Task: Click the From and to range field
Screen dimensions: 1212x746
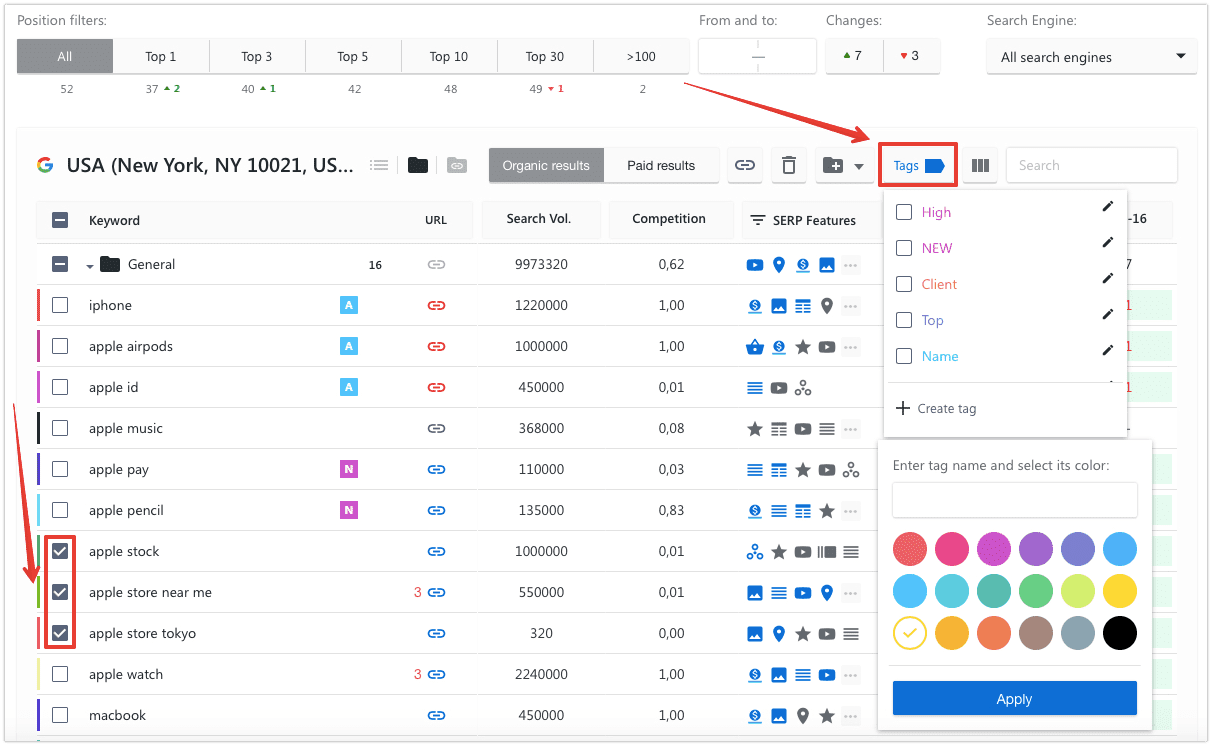Action: (757, 57)
